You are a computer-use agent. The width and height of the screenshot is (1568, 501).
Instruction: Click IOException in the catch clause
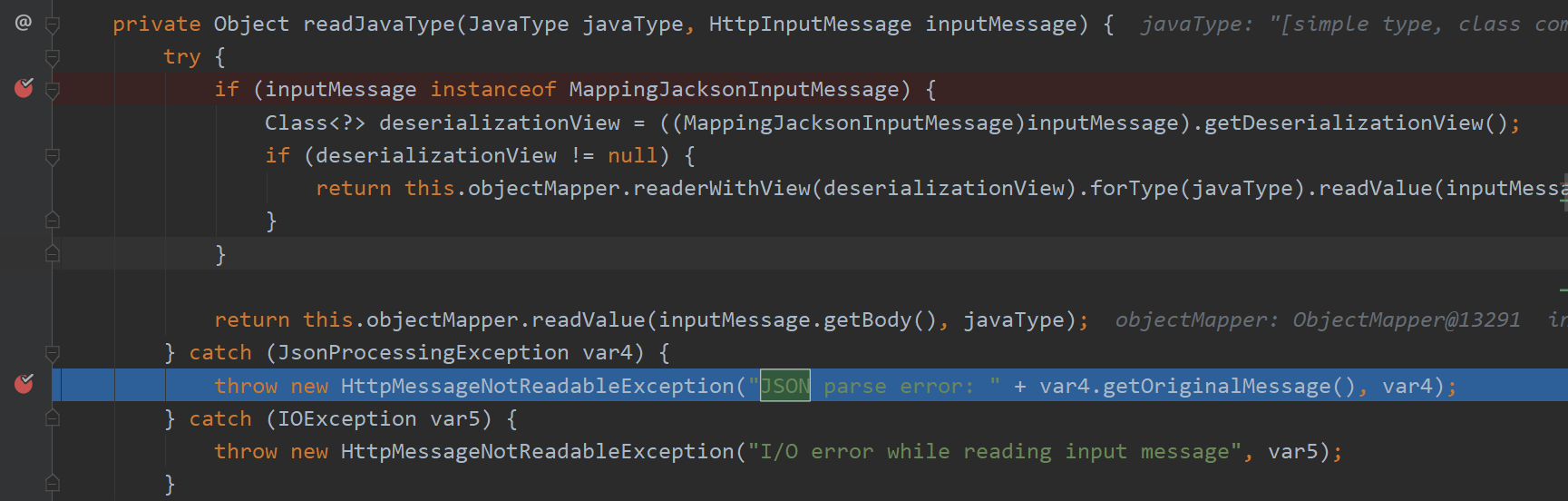point(347,419)
